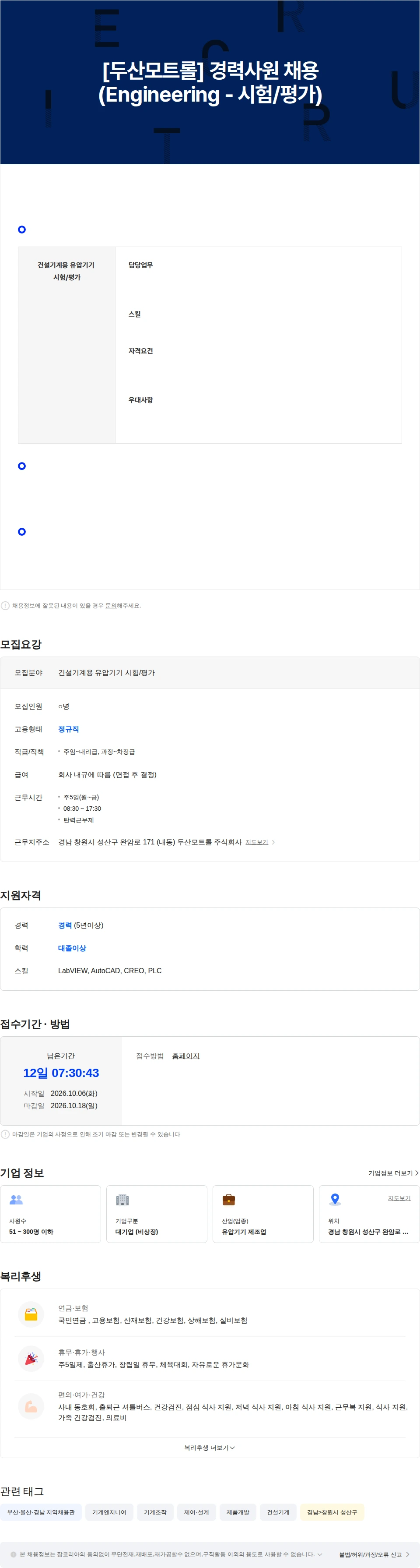The image size is (420, 1568).
Task: Click the holiday and events party icon
Action: [31, 1358]
